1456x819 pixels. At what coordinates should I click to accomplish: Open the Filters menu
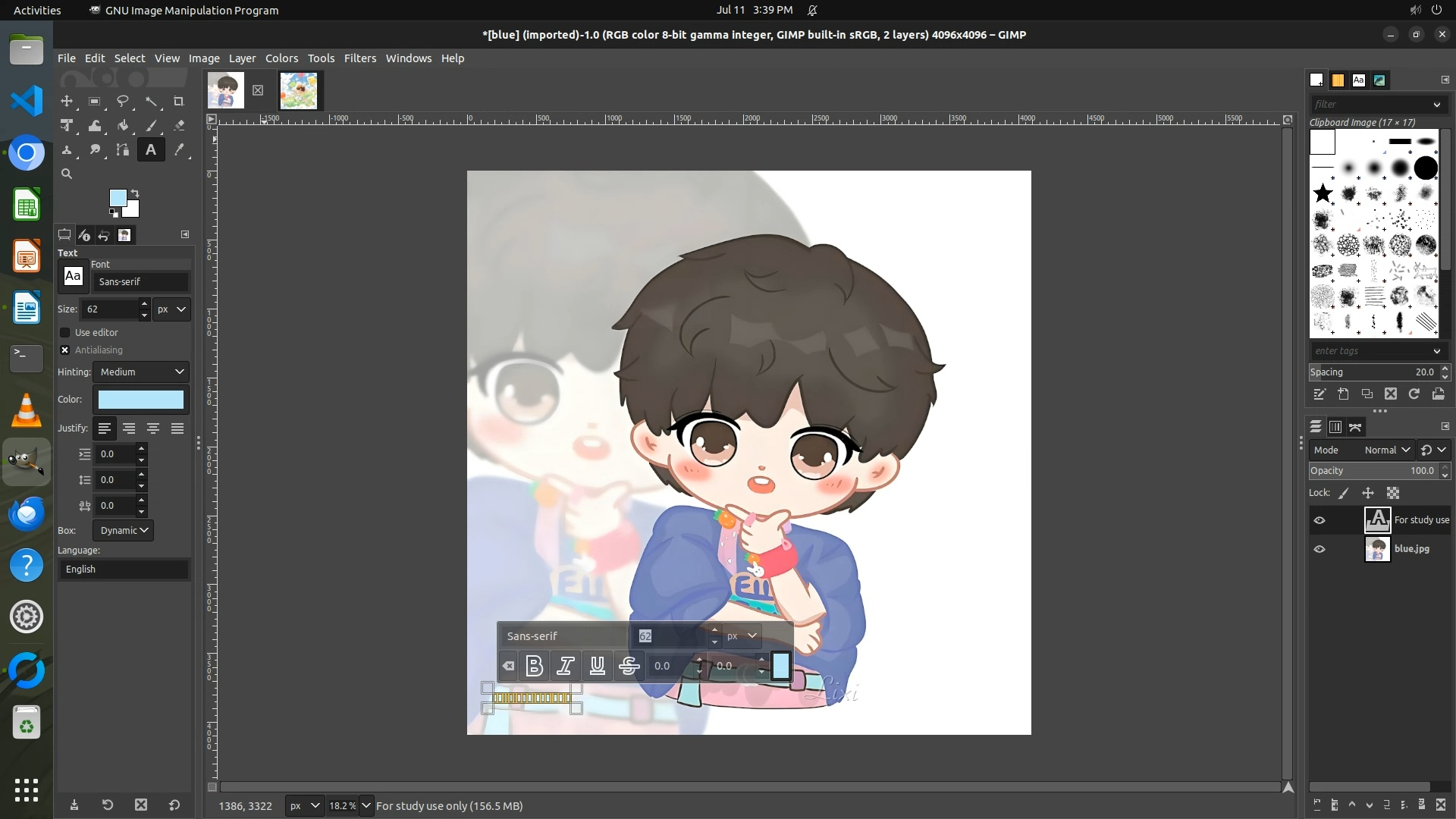pyautogui.click(x=359, y=58)
